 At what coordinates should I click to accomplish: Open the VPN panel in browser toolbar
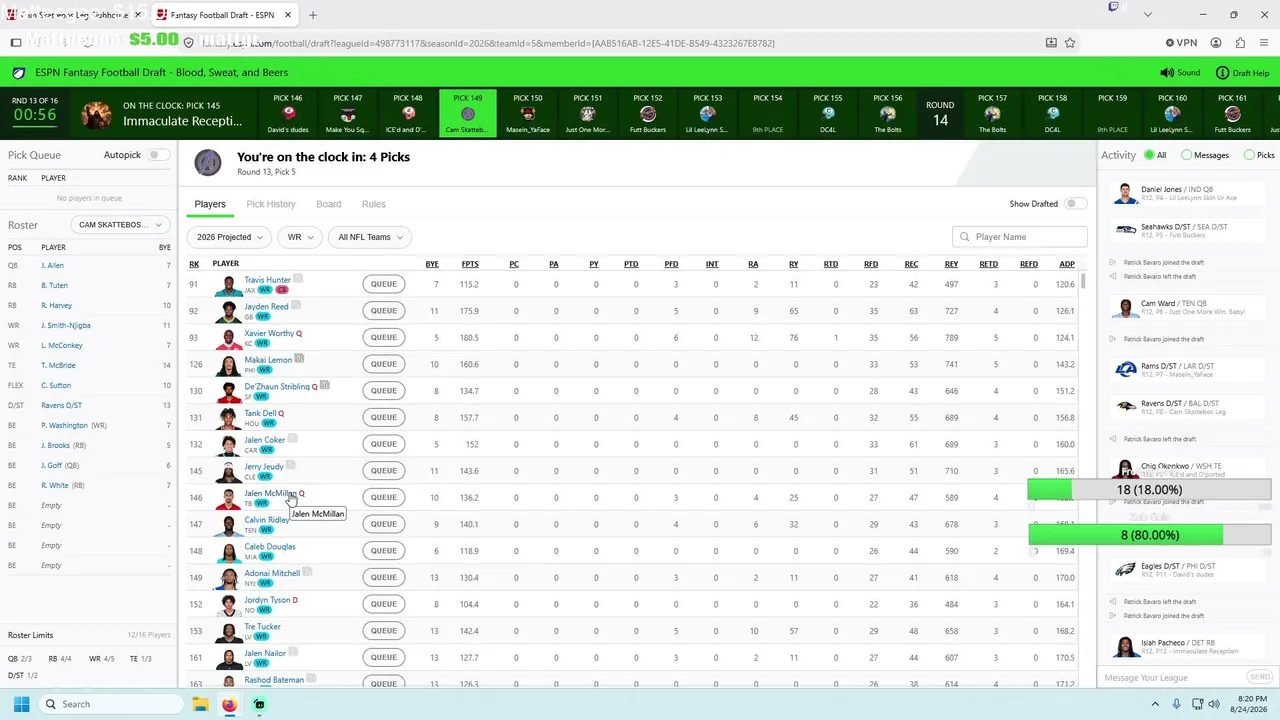[1181, 43]
